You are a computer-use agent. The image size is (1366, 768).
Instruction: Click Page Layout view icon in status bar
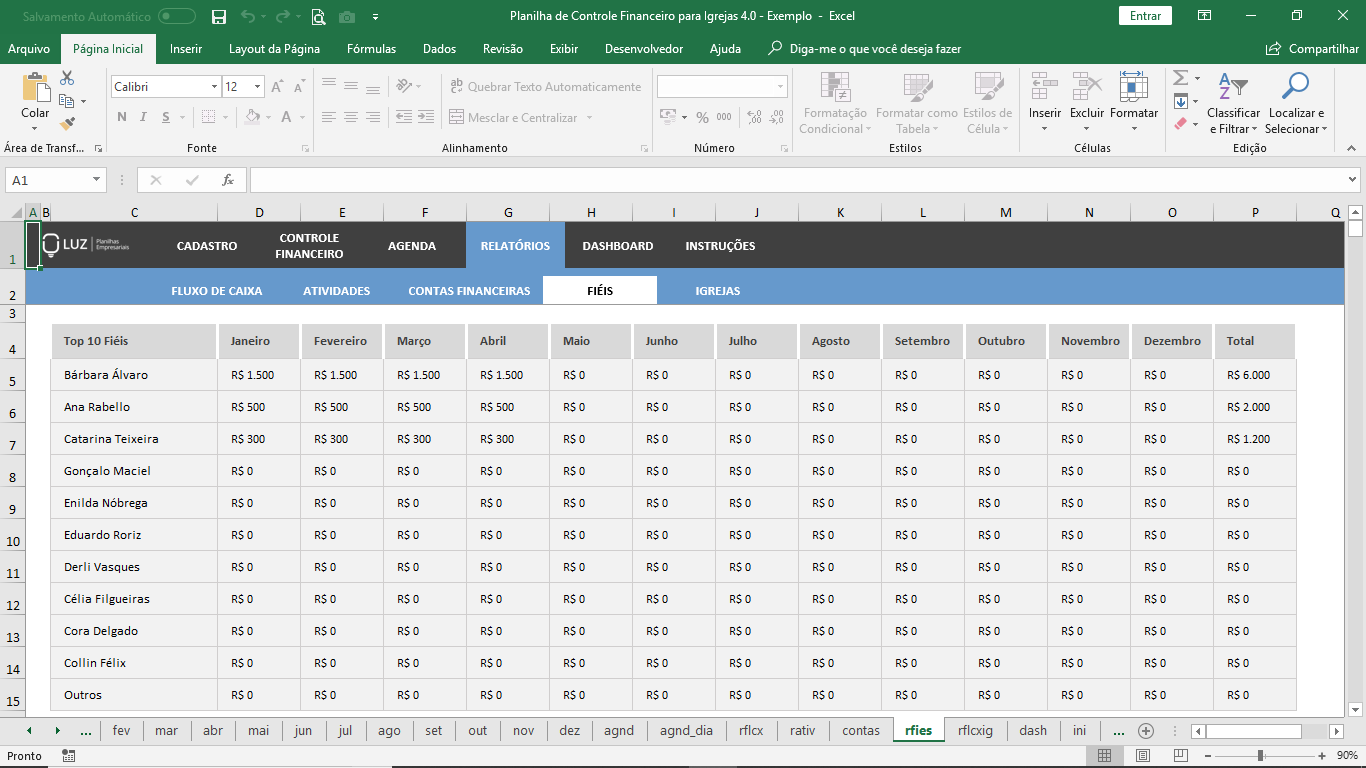(x=1143, y=756)
